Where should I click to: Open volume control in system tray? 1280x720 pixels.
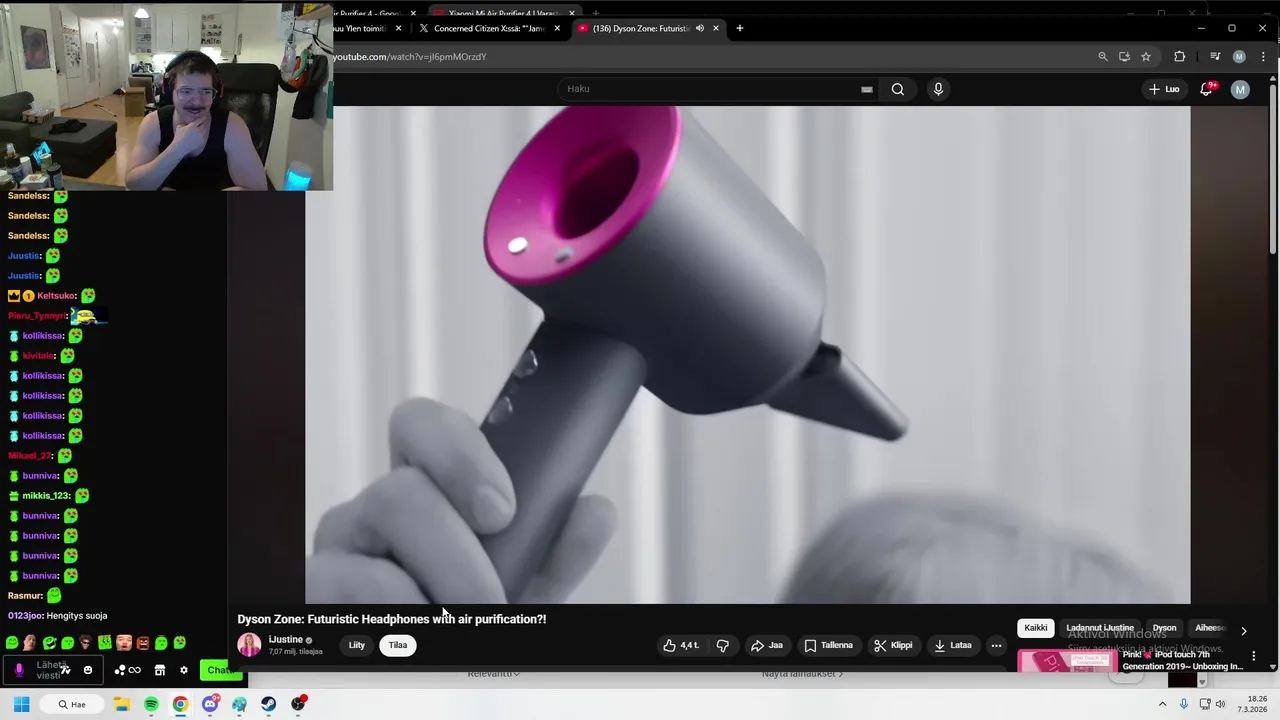point(1220,704)
